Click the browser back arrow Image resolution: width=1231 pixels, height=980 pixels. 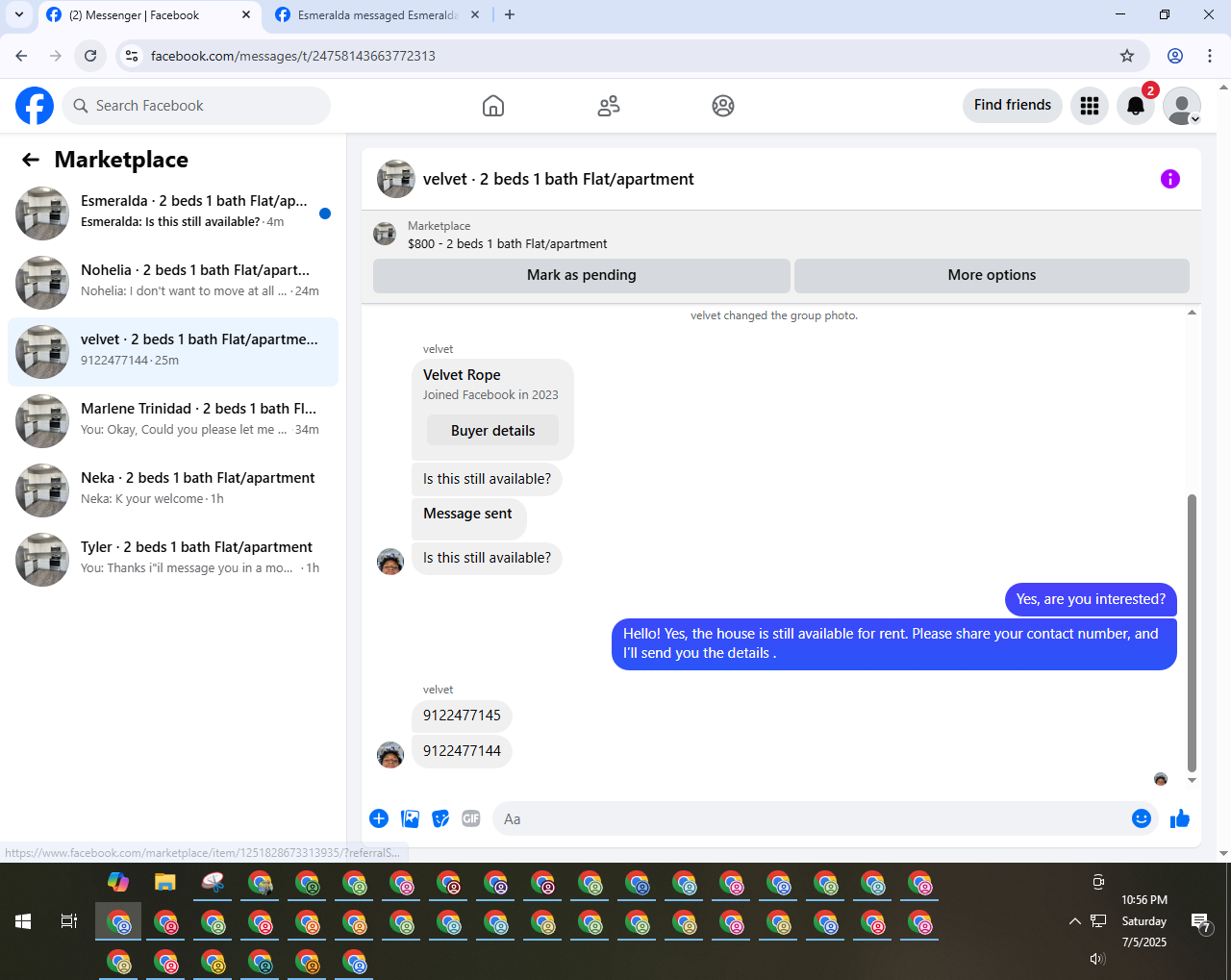tap(21, 56)
